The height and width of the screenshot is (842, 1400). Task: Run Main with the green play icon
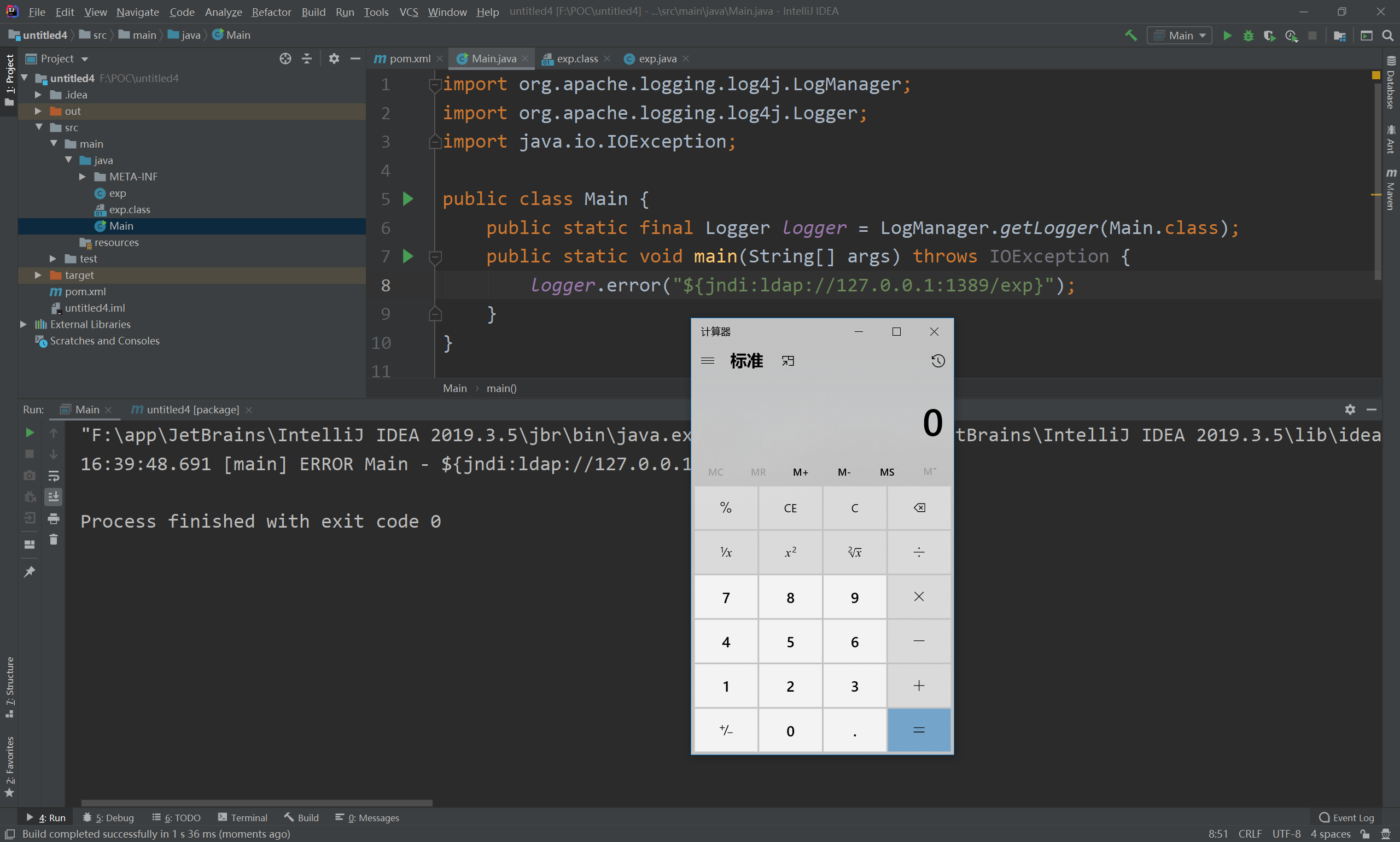coord(1227,35)
